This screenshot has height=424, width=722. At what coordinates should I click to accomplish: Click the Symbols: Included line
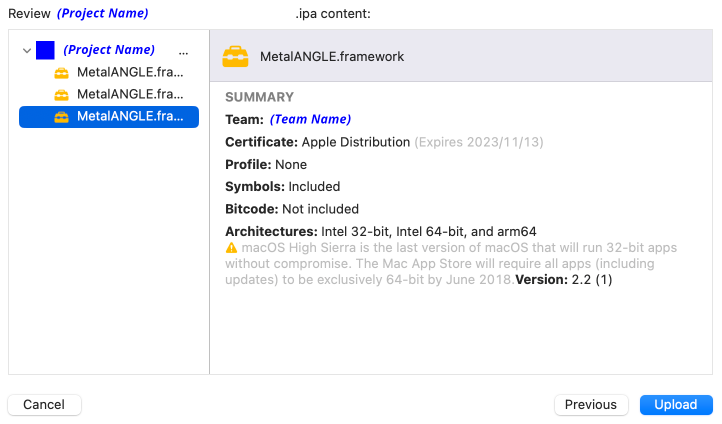282,186
